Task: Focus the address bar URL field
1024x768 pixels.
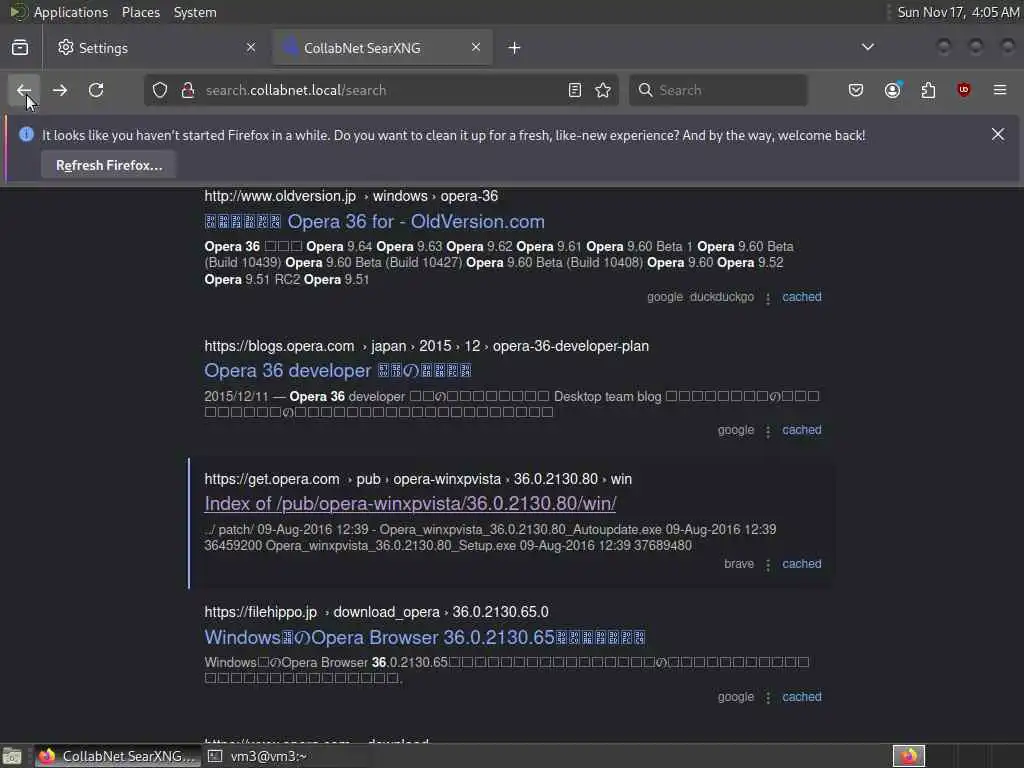Action: tap(379, 90)
